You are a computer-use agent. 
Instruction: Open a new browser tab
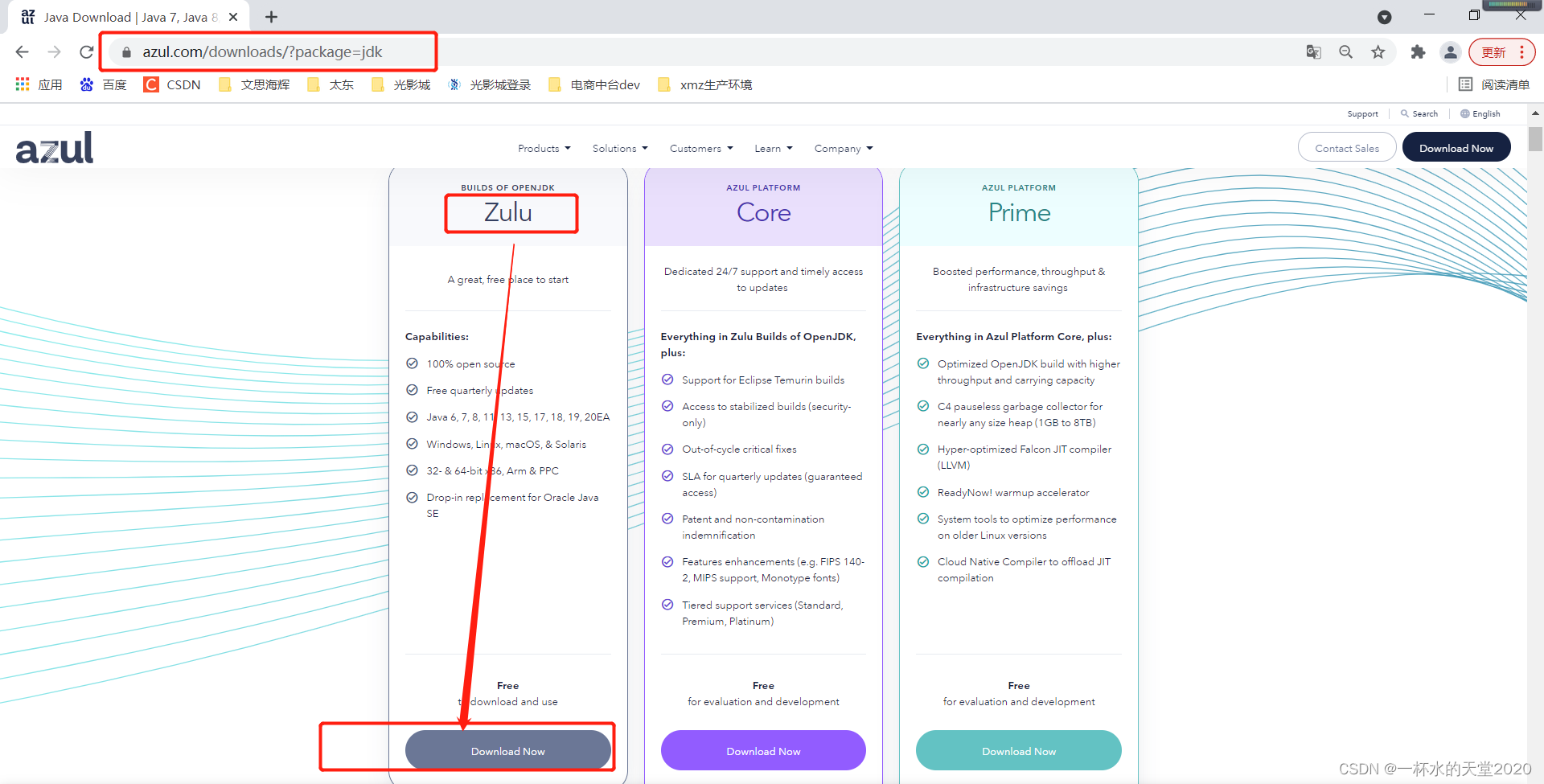(271, 17)
